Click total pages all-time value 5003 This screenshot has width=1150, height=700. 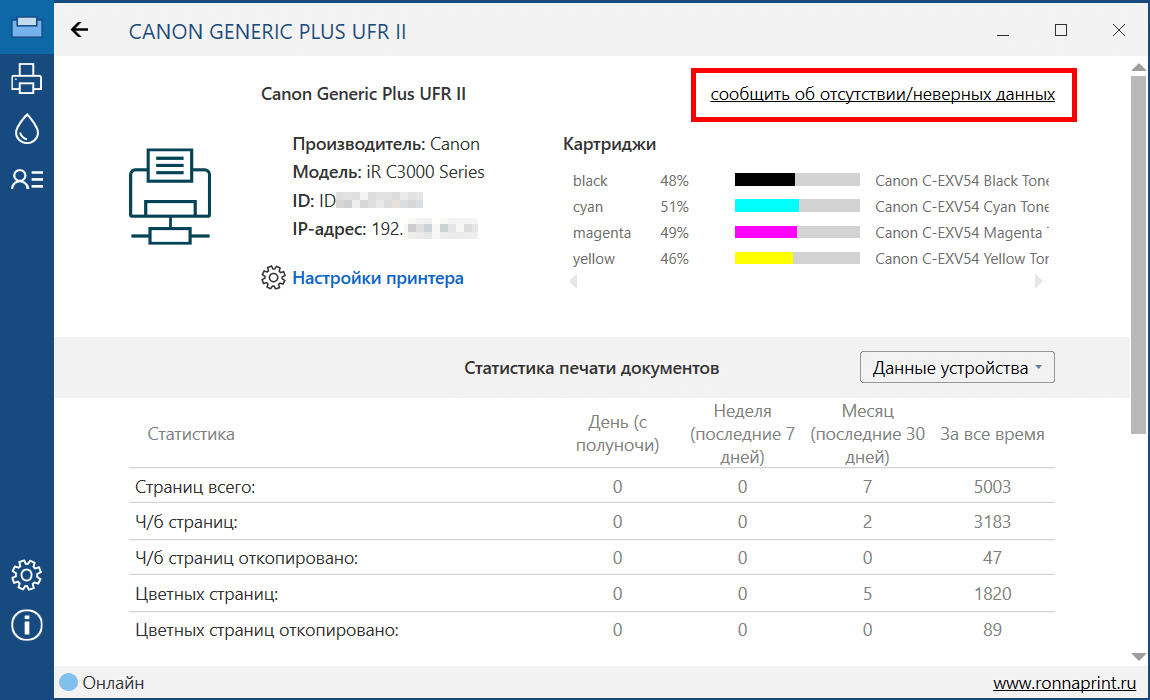(x=992, y=487)
